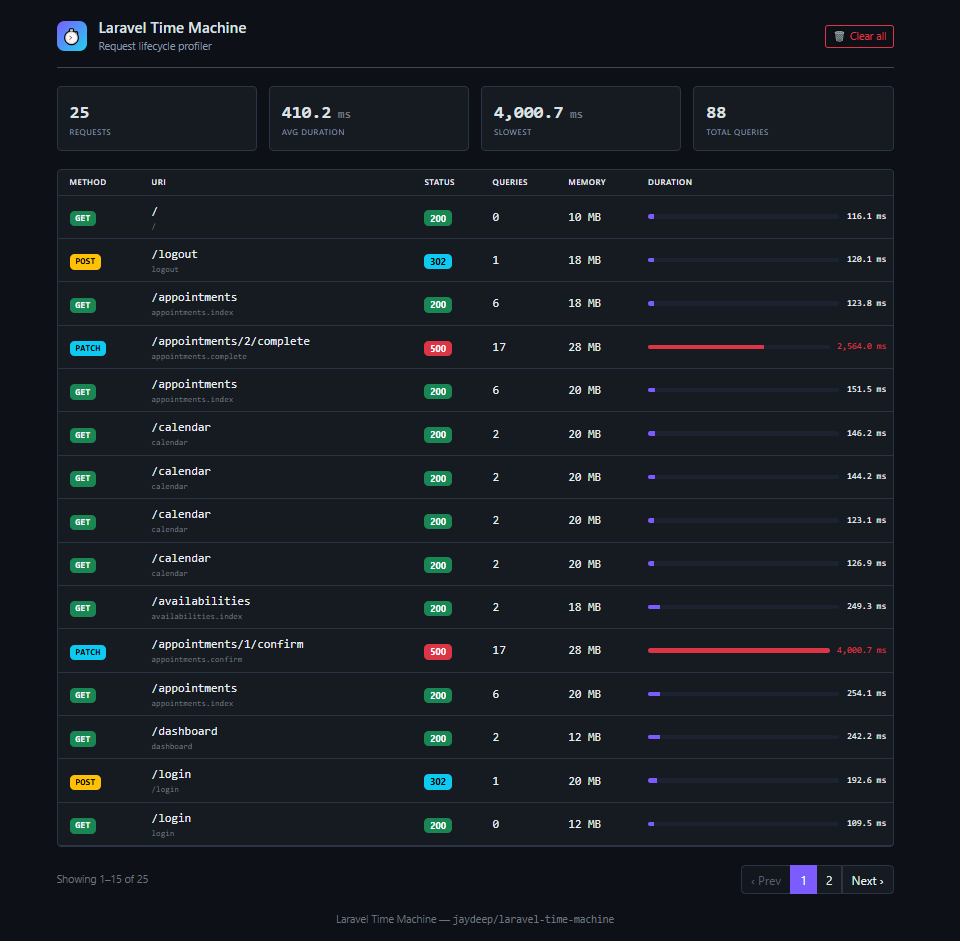Click the 109.5 ms duration value
This screenshot has width=960, height=941.
click(x=866, y=823)
